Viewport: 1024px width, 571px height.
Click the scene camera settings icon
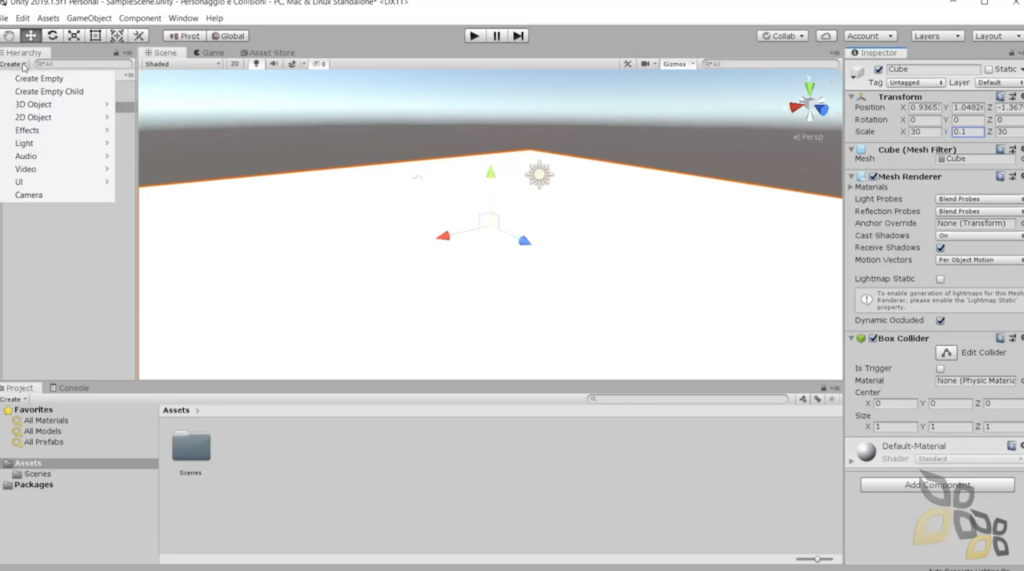coord(645,64)
